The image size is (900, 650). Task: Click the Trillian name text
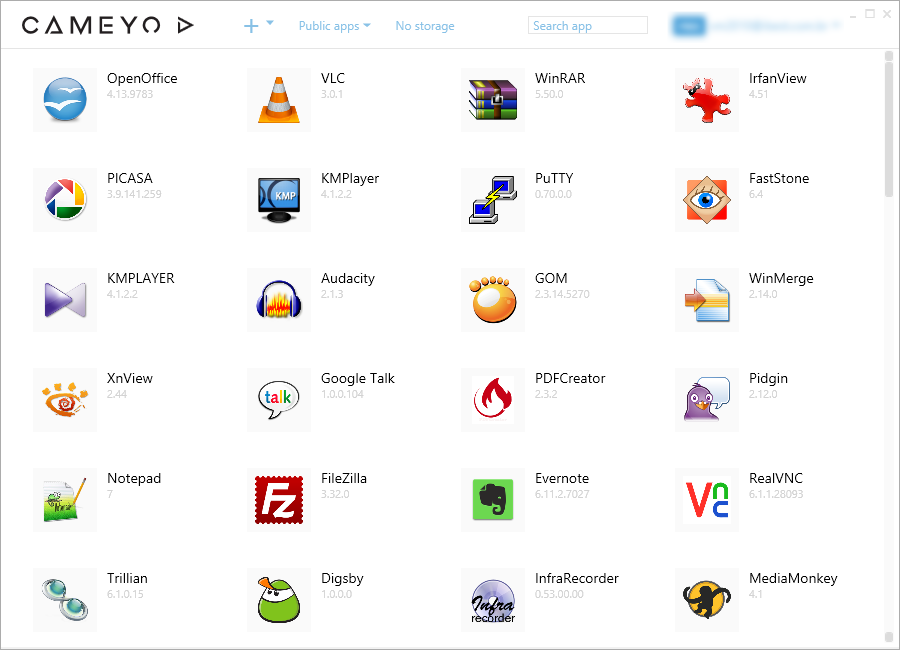click(x=127, y=578)
